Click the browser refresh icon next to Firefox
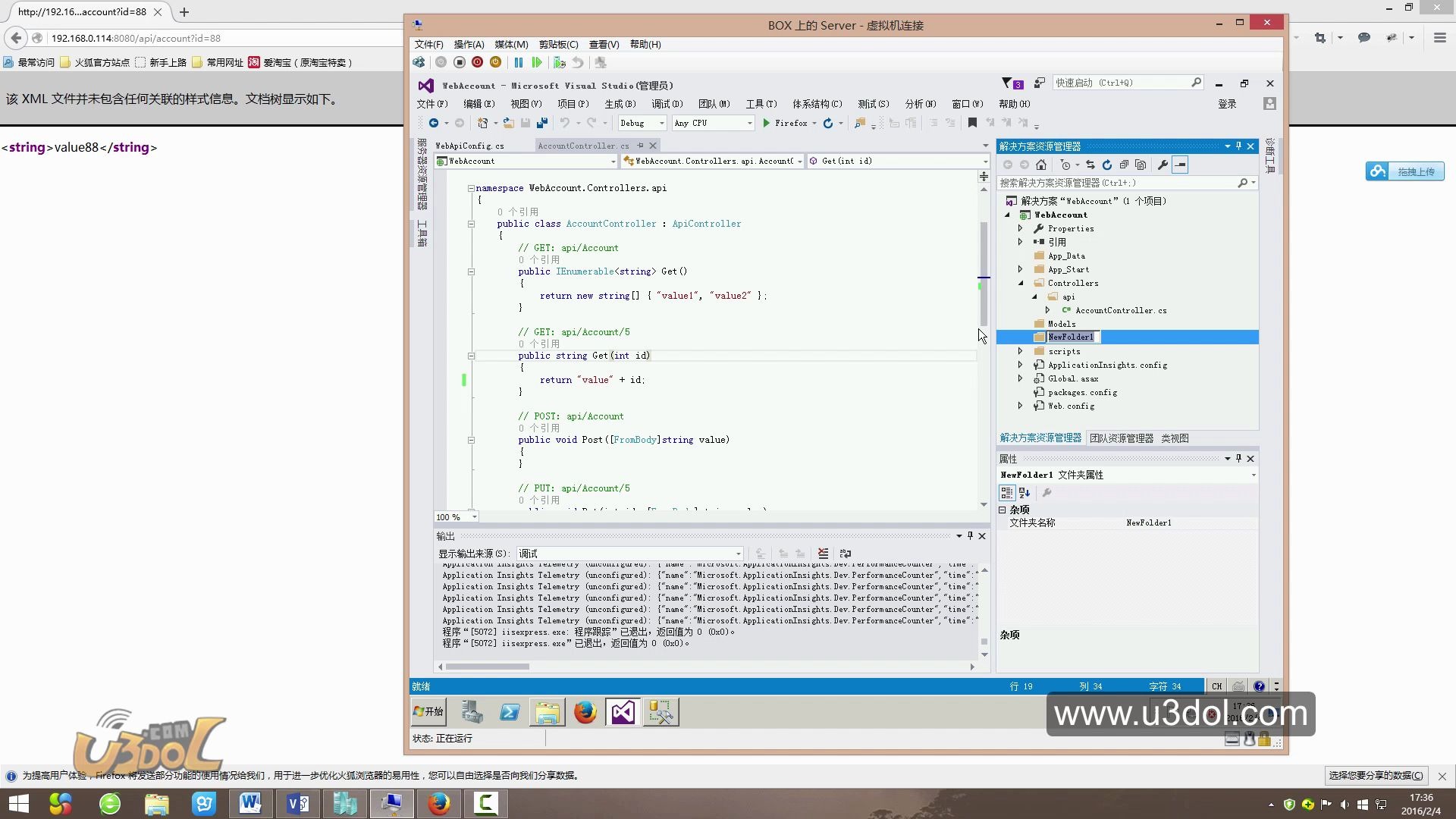This screenshot has width=1456, height=819. point(828,123)
